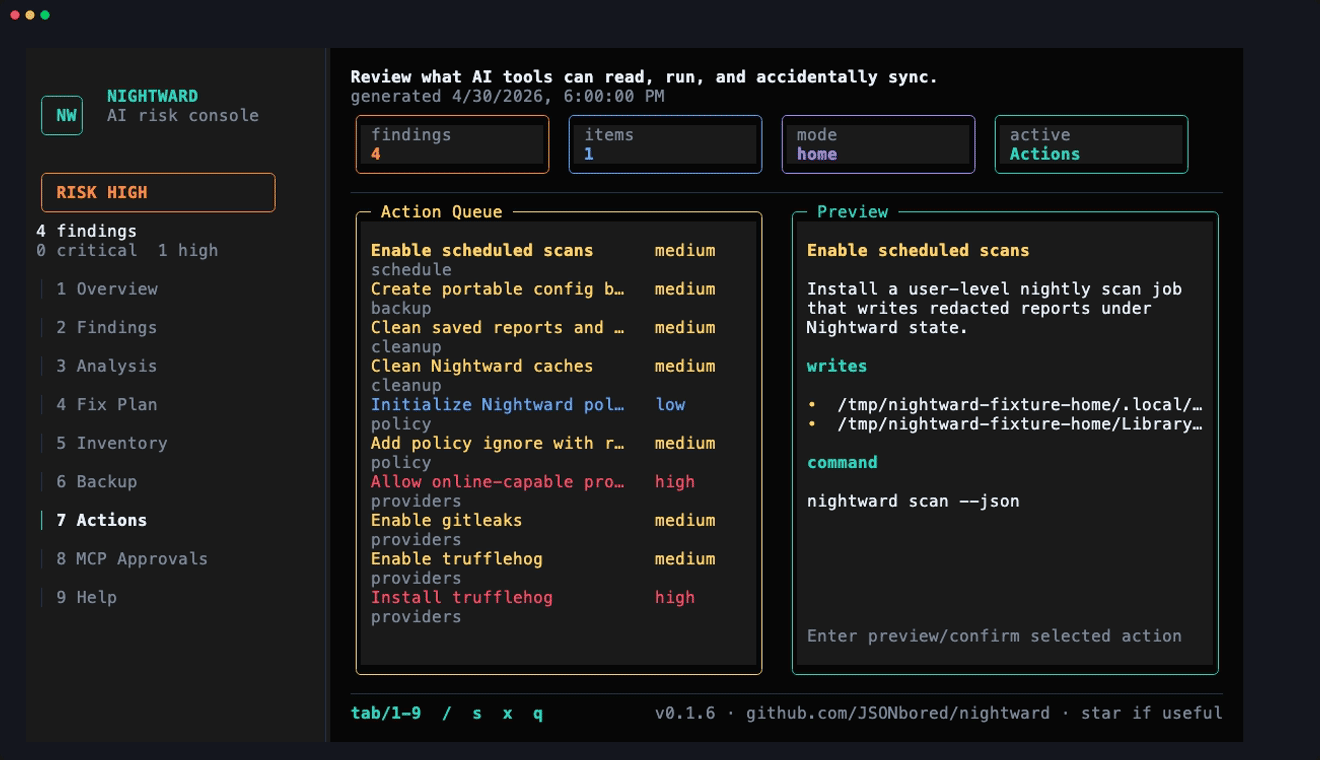
Task: Click the mode home card
Action: point(878,144)
